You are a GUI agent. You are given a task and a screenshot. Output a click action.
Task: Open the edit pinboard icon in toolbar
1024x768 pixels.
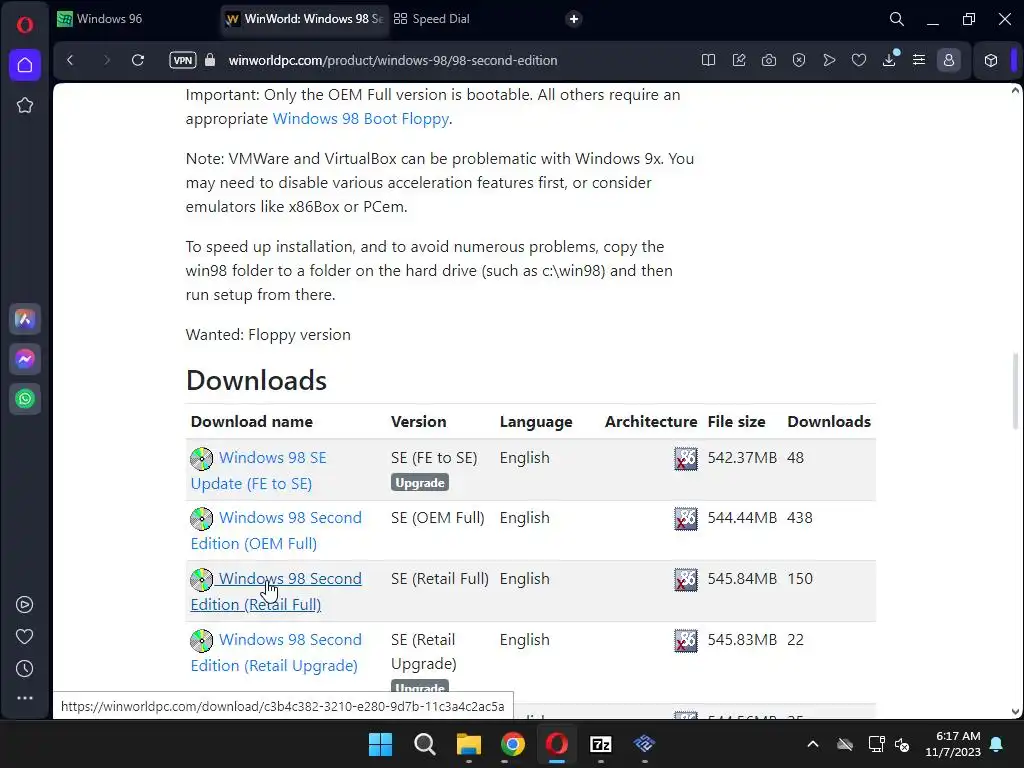[739, 60]
